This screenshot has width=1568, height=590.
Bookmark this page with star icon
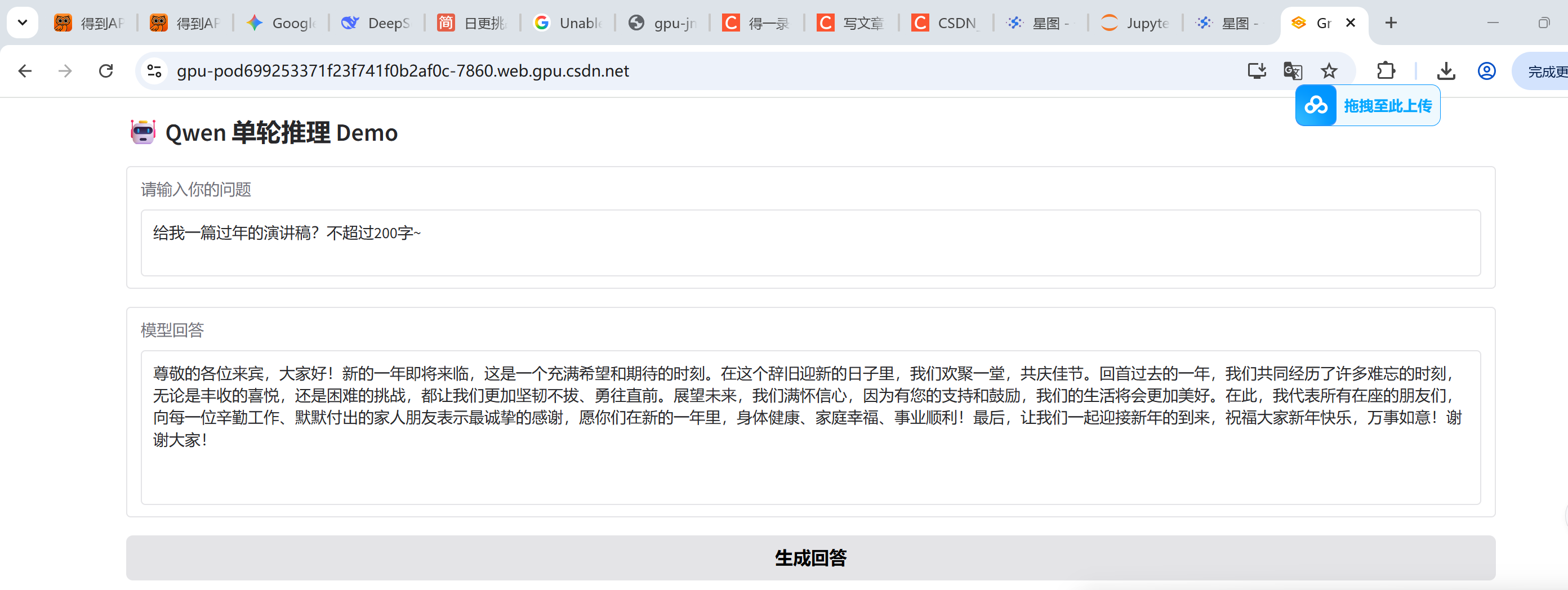1329,71
